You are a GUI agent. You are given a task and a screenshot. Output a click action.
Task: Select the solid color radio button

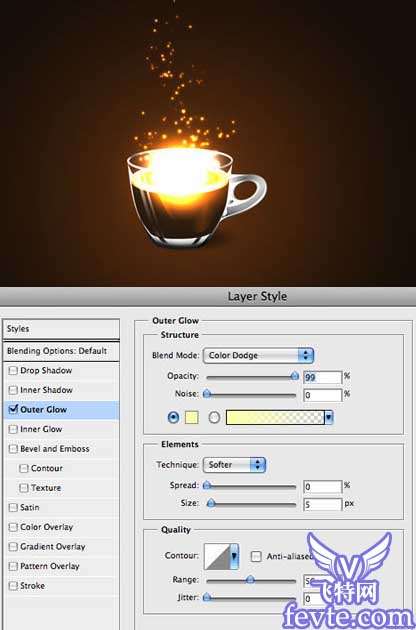[173, 417]
